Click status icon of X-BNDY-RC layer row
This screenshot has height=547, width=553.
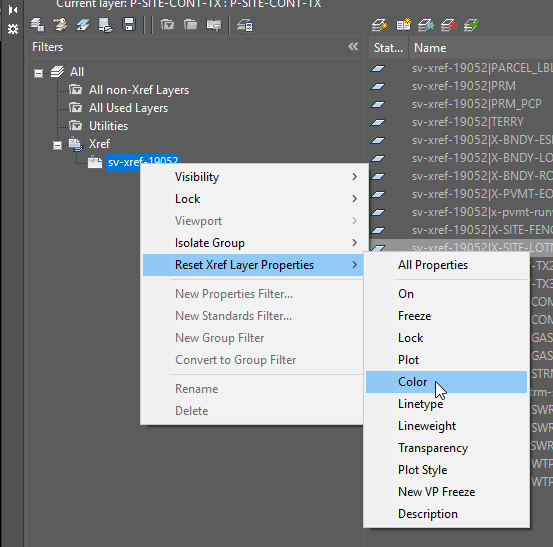(378, 176)
